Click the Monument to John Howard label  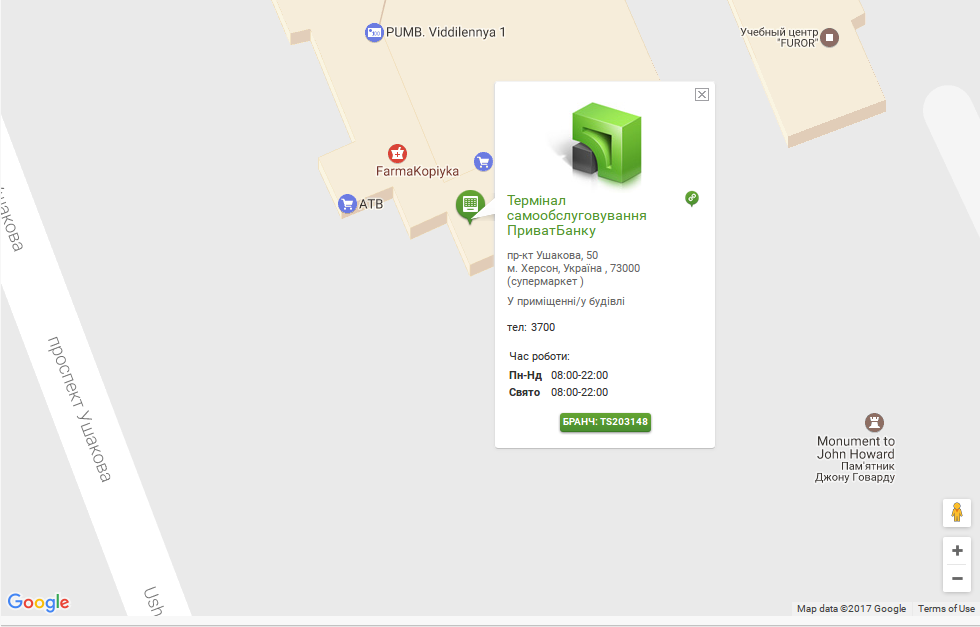856,448
